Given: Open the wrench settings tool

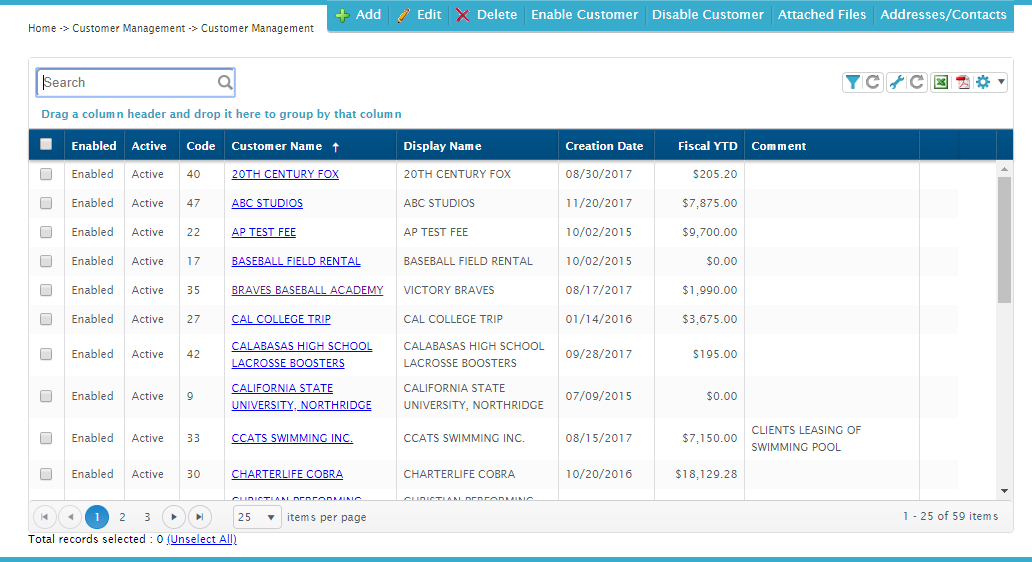Looking at the screenshot, I should (x=896, y=82).
